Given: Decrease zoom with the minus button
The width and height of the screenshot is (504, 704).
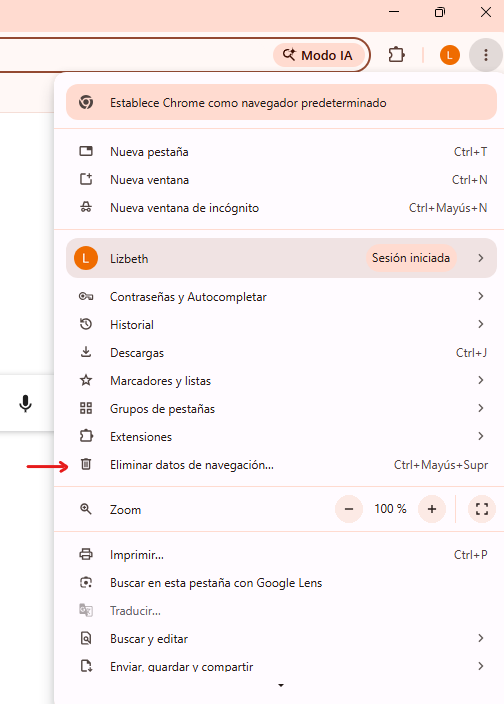Looking at the screenshot, I should [x=349, y=509].
